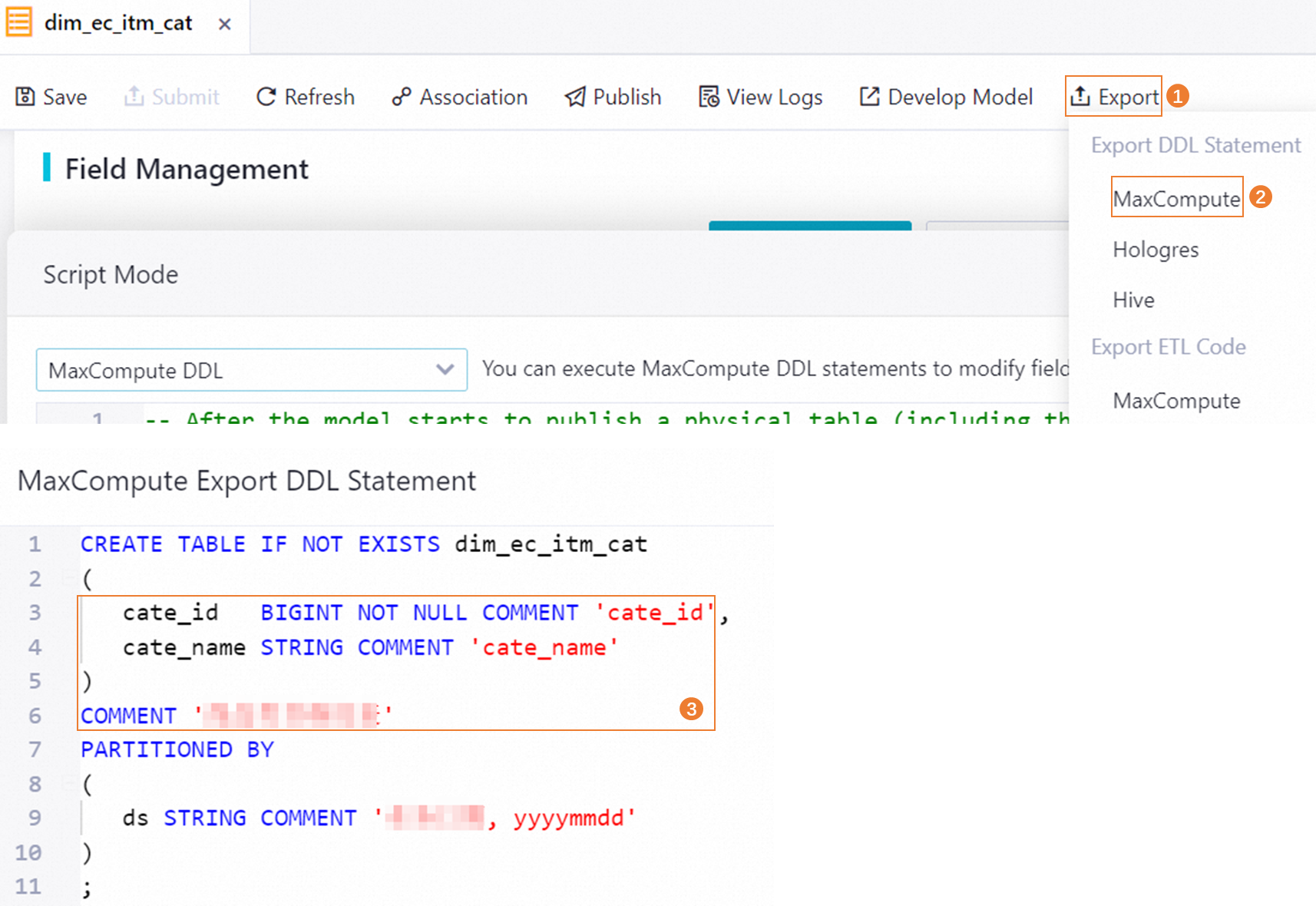Publish the model via Publish label

627,97
